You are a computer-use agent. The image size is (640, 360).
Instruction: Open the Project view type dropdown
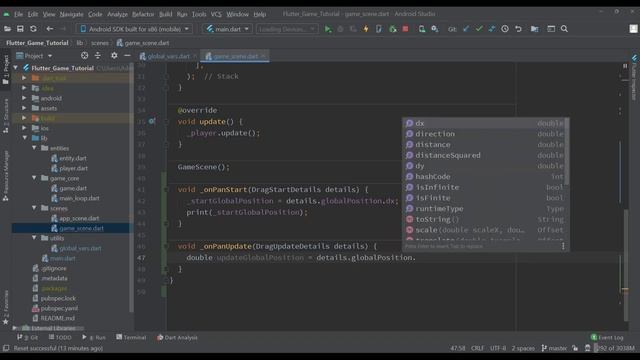[x=34, y=56]
